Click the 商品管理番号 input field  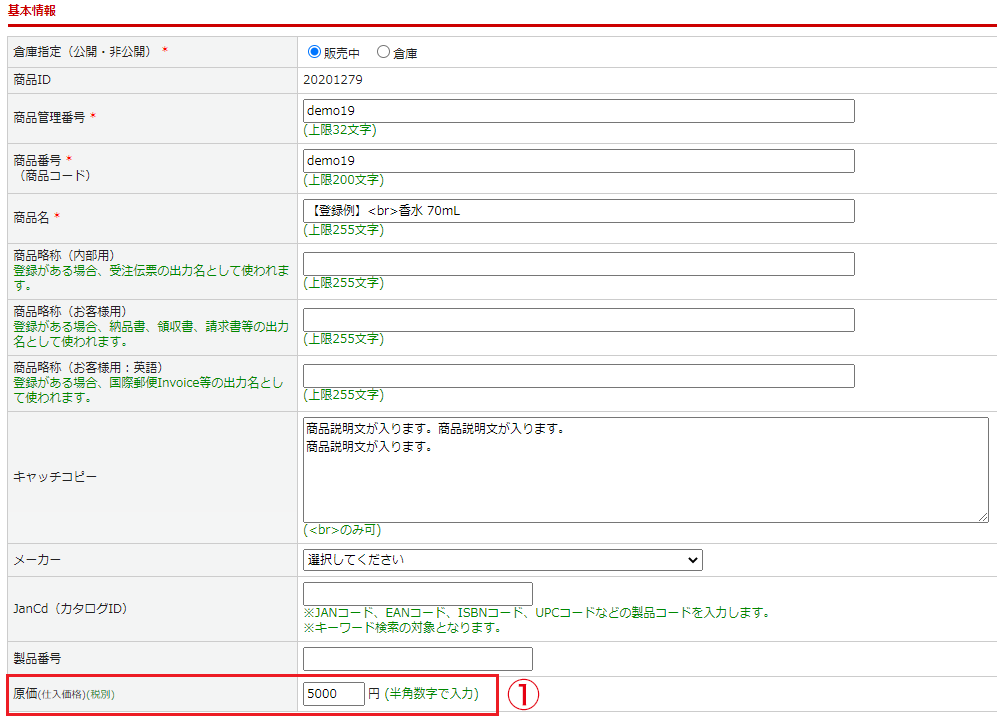tap(578, 111)
